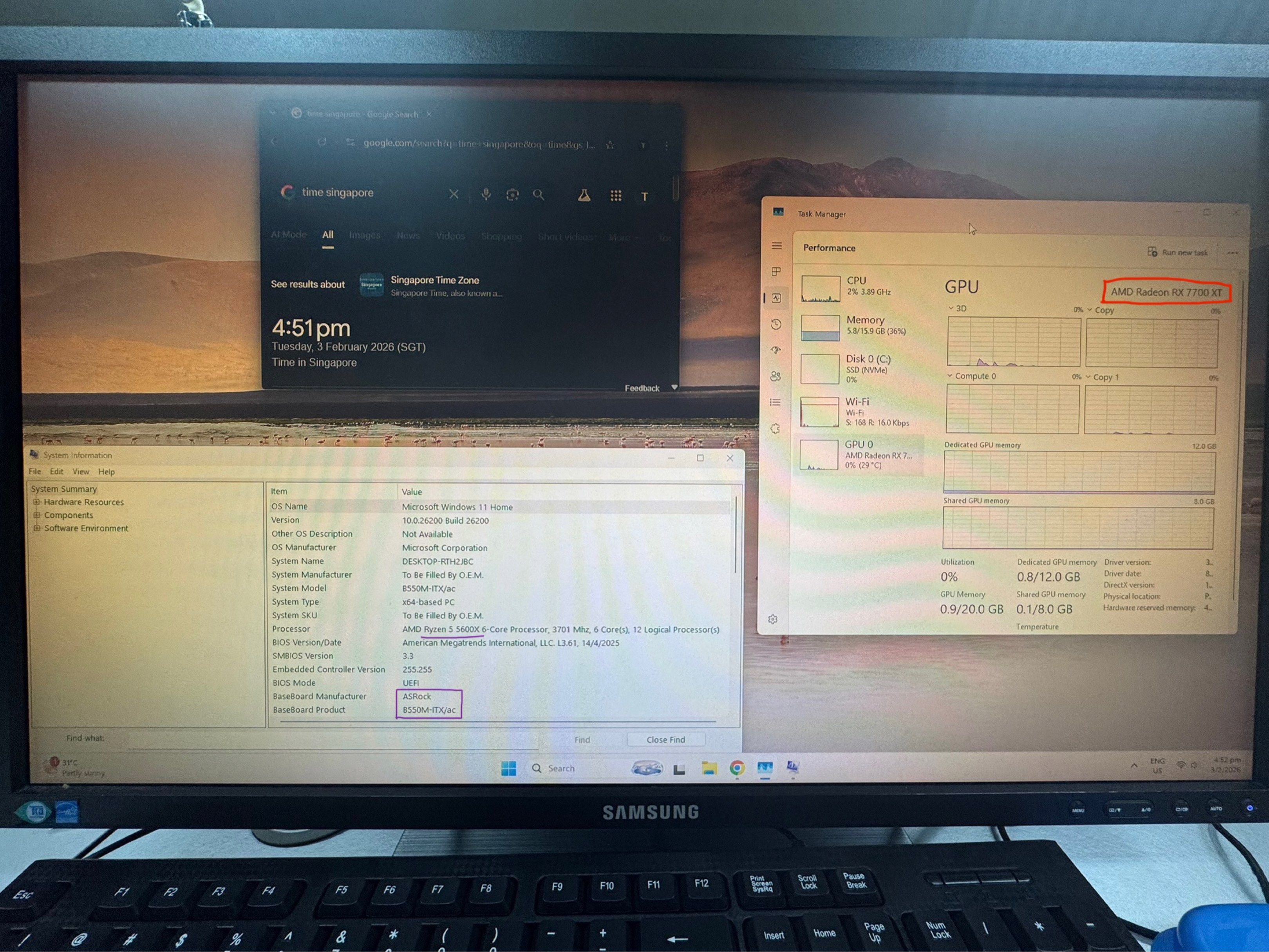Click Task Manager taskbar icon
This screenshot has height=952, width=1269.
(x=765, y=768)
